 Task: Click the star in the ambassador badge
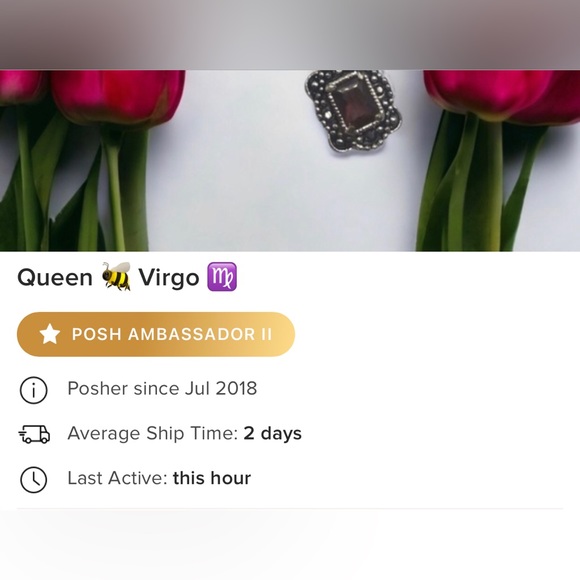(50, 334)
